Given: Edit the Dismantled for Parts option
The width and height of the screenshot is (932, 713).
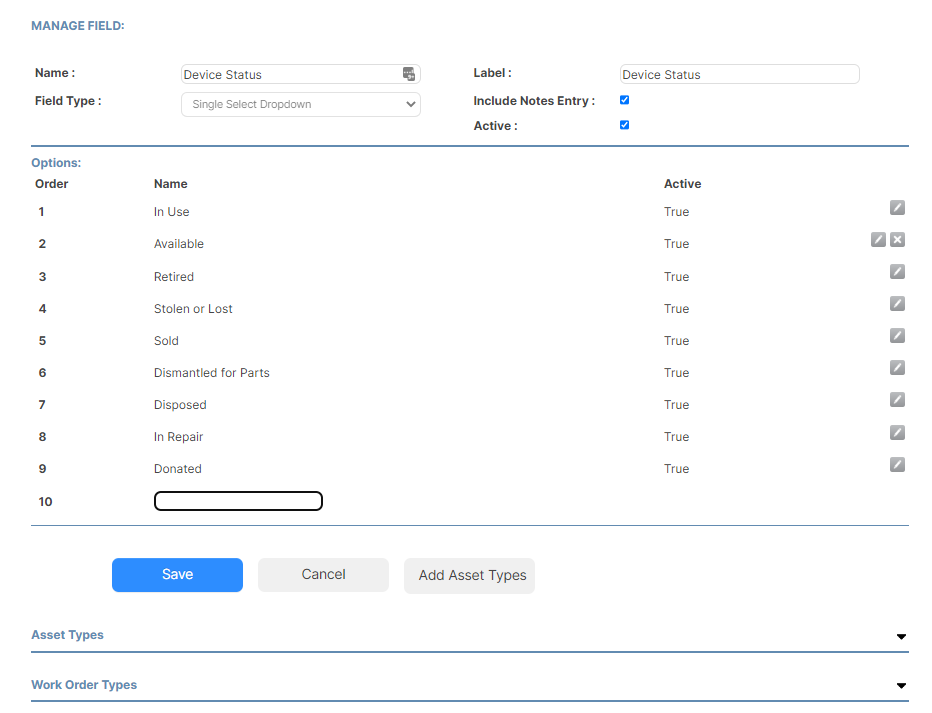Looking at the screenshot, I should (897, 368).
